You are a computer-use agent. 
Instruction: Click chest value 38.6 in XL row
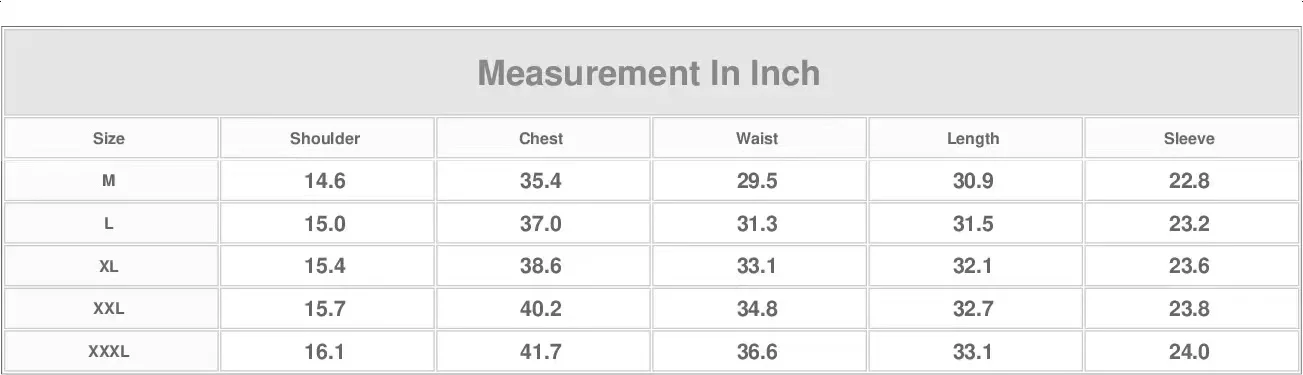point(541,267)
